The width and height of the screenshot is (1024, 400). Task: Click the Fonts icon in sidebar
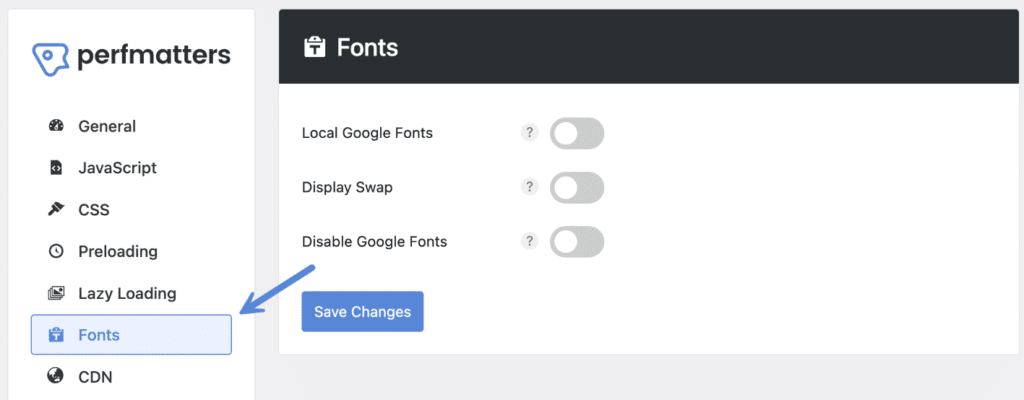point(56,335)
